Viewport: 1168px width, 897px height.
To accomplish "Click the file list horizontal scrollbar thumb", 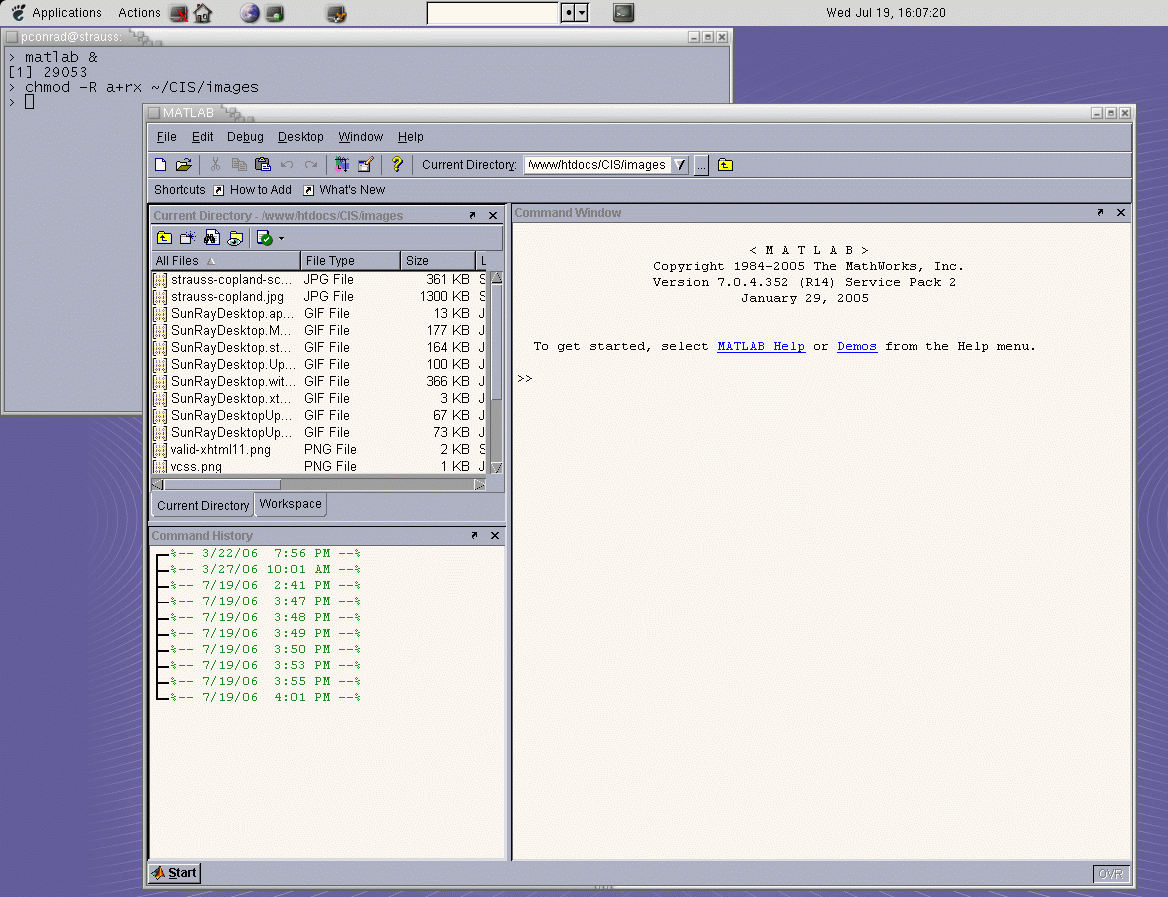I will coord(222,484).
